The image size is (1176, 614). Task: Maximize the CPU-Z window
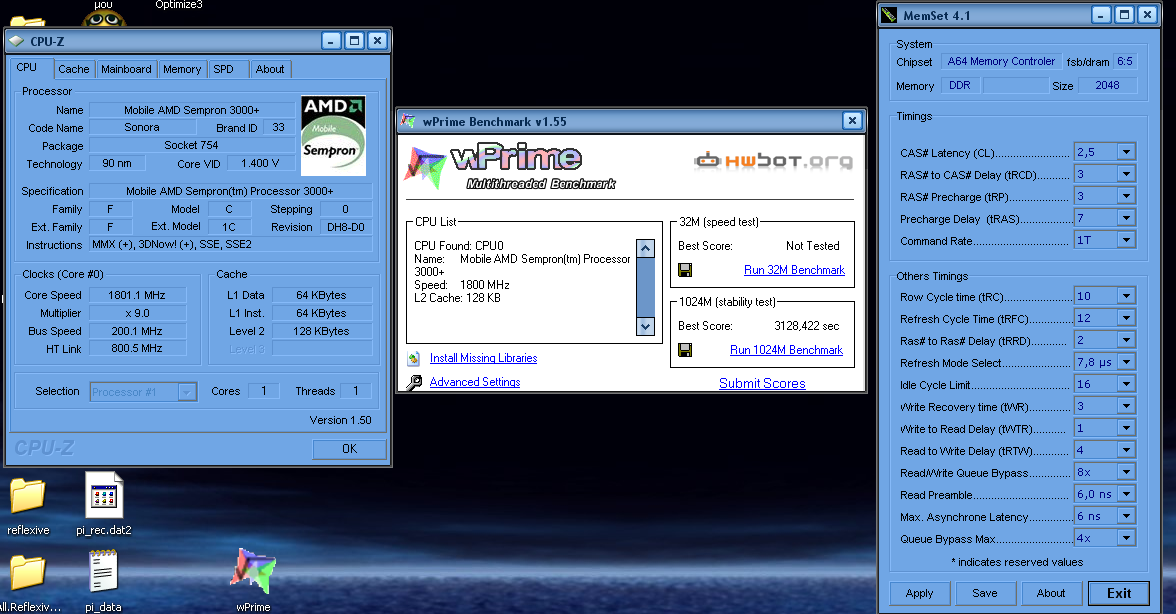[x=355, y=40]
